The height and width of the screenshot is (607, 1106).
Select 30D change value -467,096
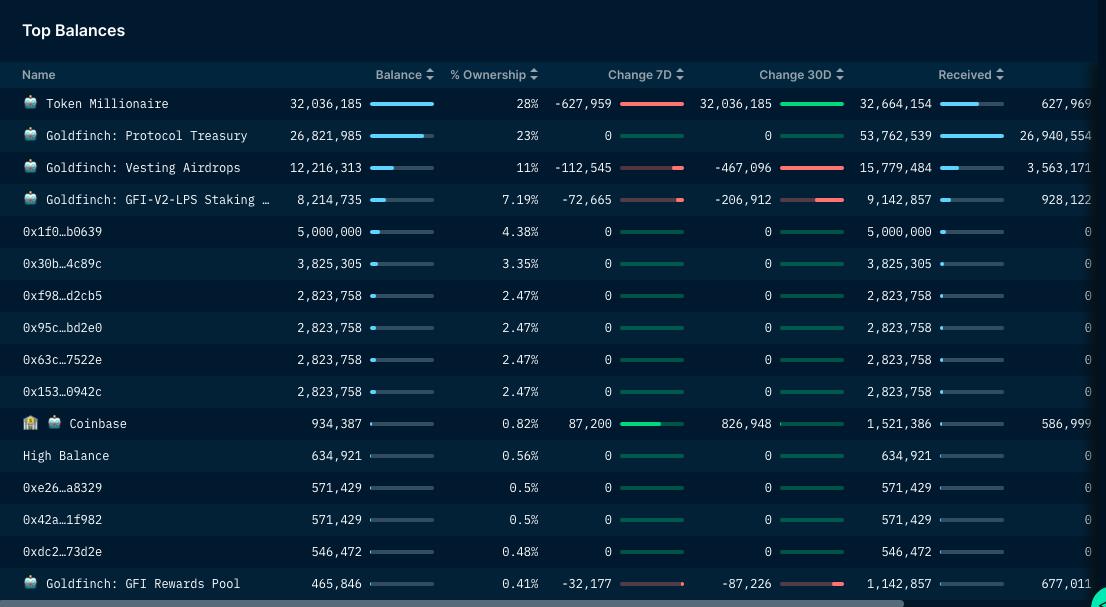(x=743, y=168)
